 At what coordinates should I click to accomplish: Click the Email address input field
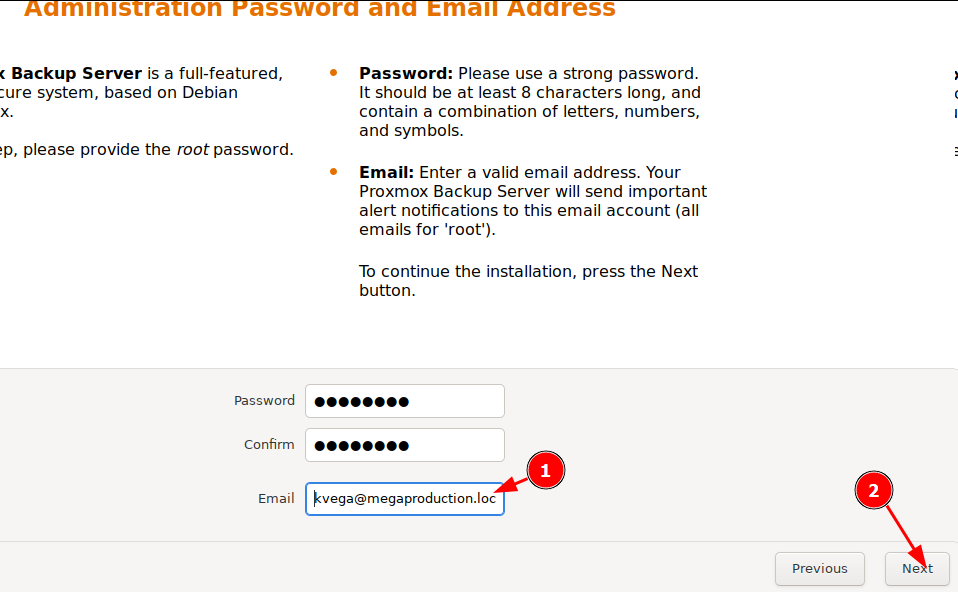pyautogui.click(x=404, y=498)
